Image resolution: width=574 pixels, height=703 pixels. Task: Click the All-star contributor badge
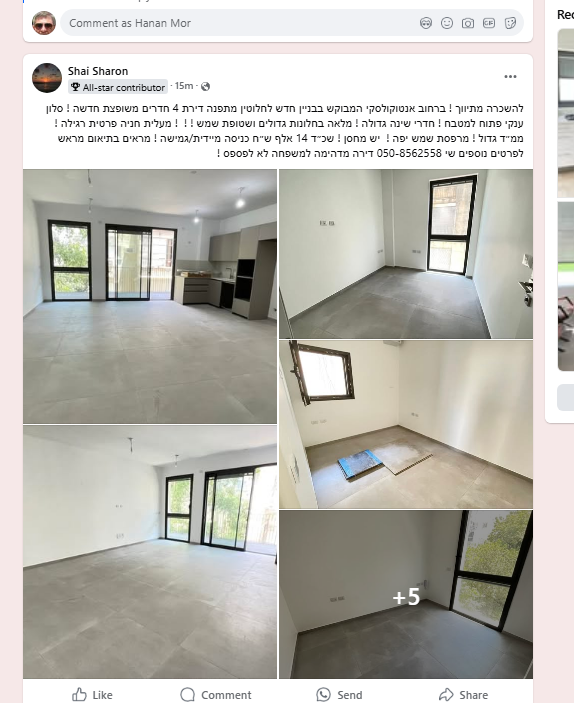coord(118,87)
